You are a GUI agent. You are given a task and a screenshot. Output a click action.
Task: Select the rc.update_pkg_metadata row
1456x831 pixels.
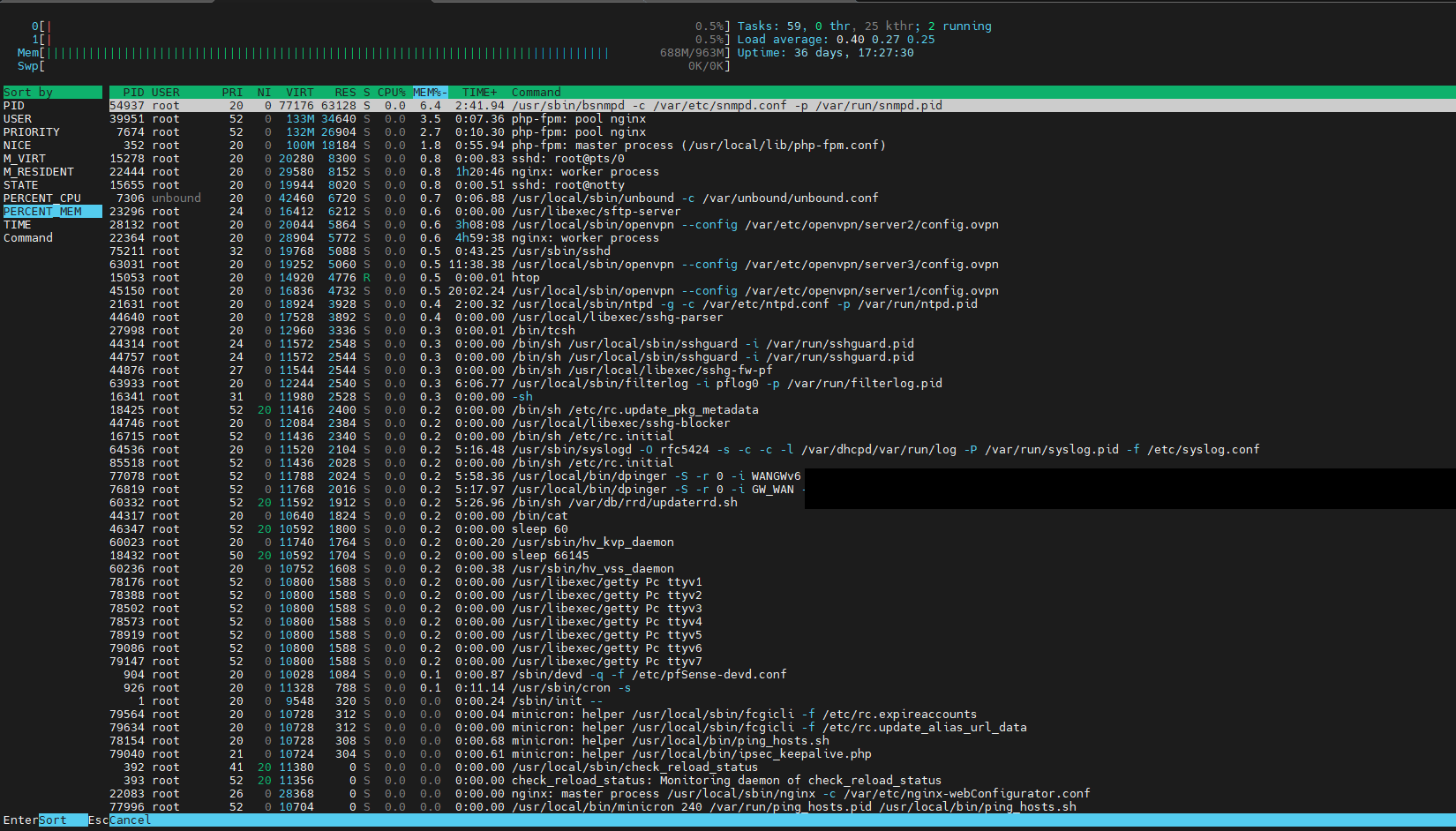coord(782,410)
